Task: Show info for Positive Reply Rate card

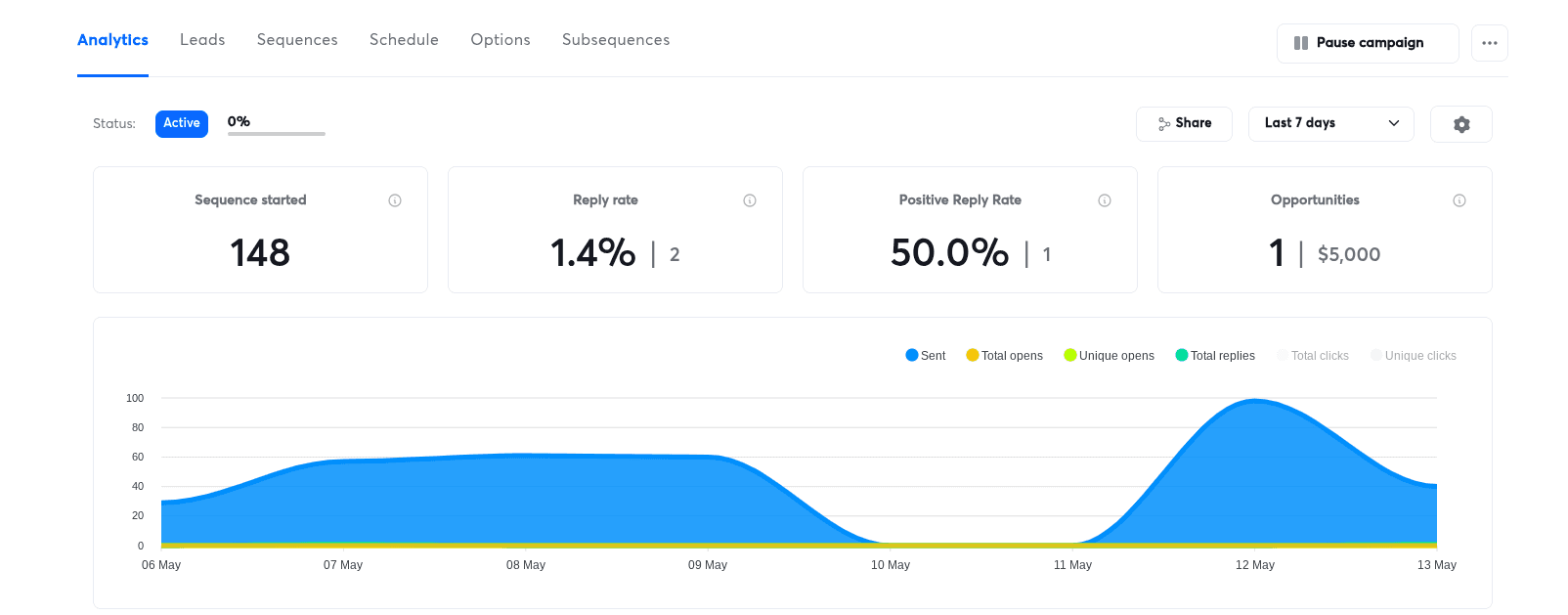Action: [1105, 200]
